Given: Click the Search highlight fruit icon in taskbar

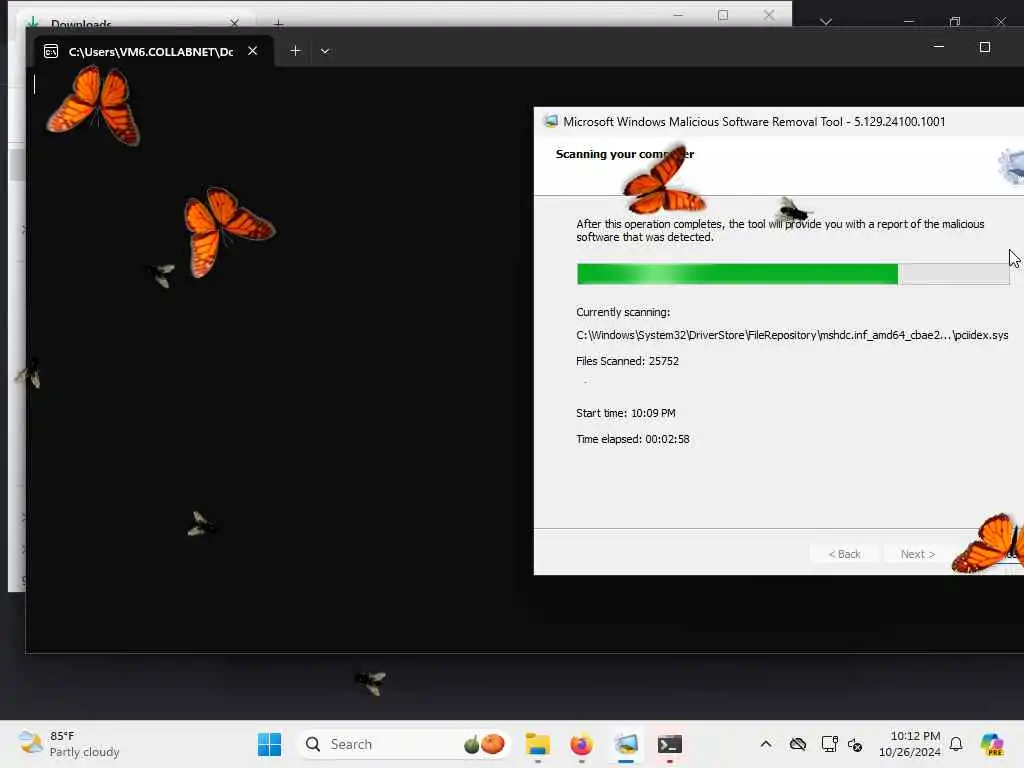Looking at the screenshot, I should click(x=484, y=744).
